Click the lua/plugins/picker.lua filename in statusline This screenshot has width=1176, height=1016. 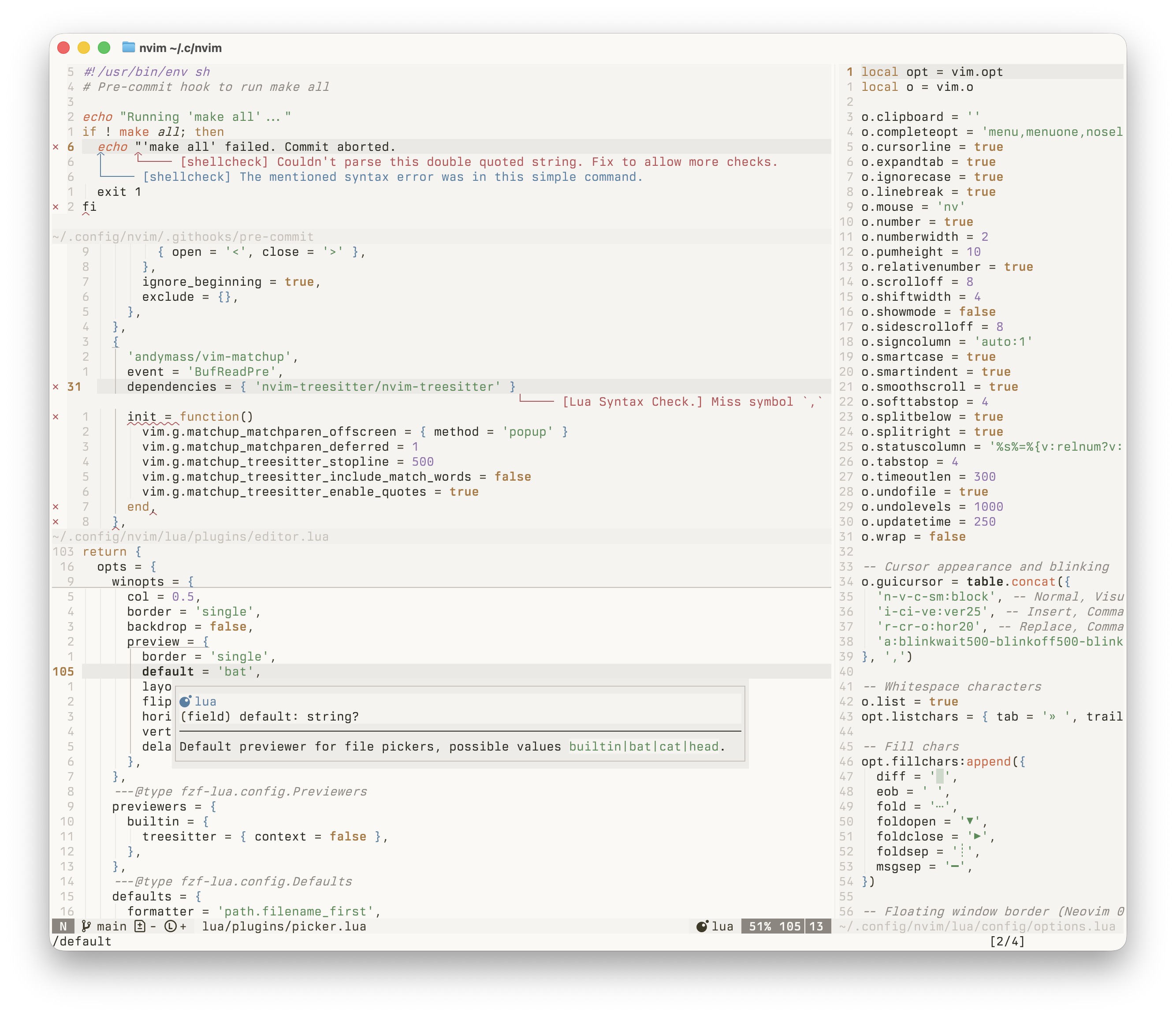click(x=284, y=926)
